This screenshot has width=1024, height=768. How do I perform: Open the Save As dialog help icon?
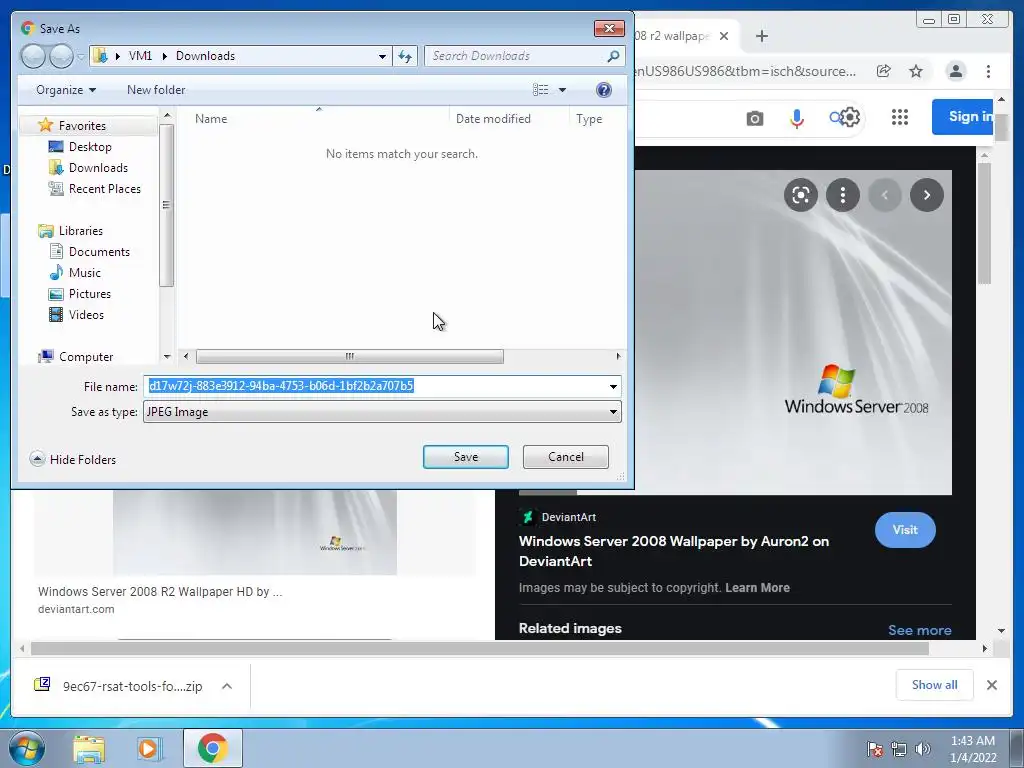[604, 90]
